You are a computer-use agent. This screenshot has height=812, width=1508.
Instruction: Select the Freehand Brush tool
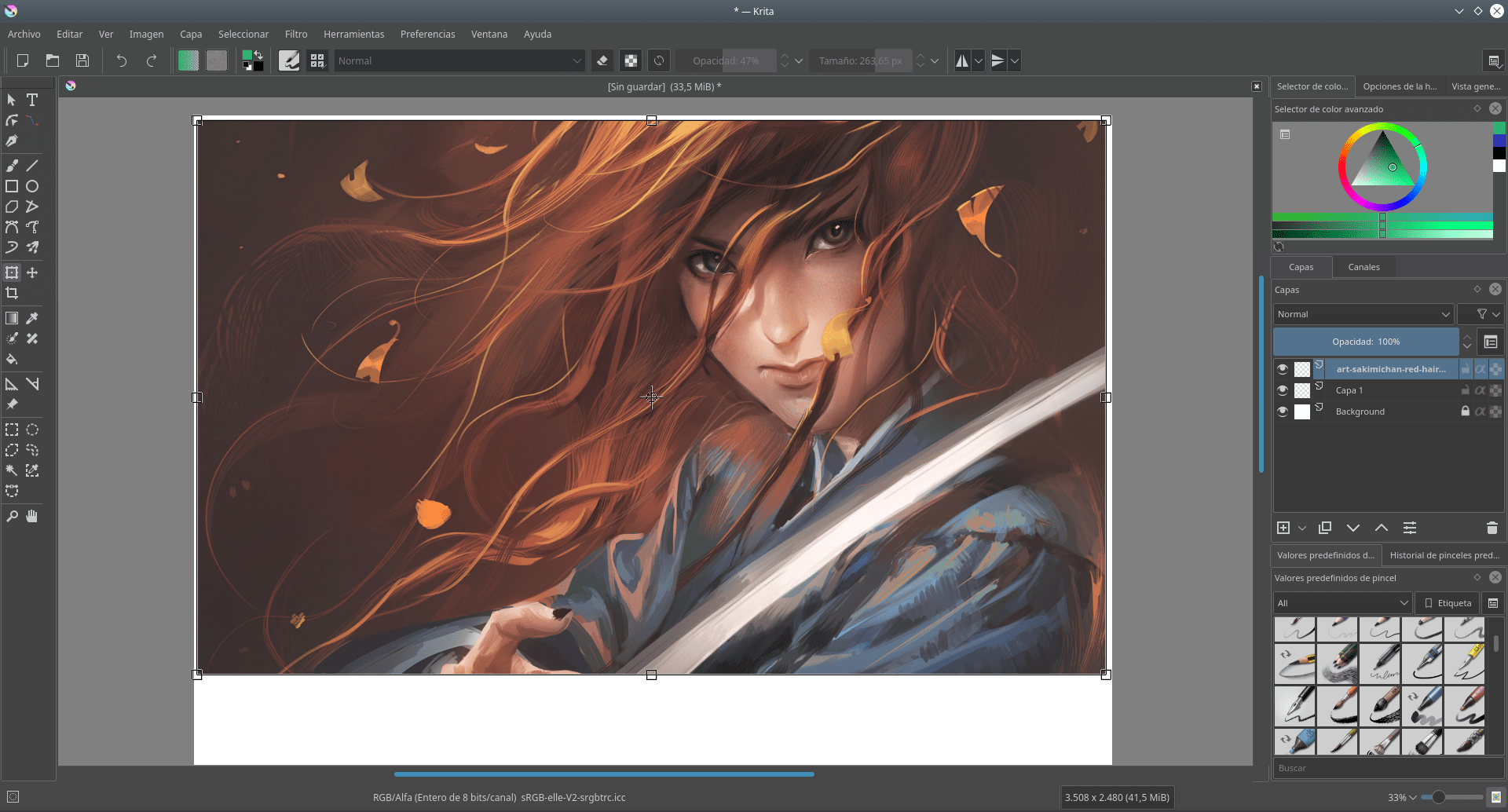[x=11, y=165]
